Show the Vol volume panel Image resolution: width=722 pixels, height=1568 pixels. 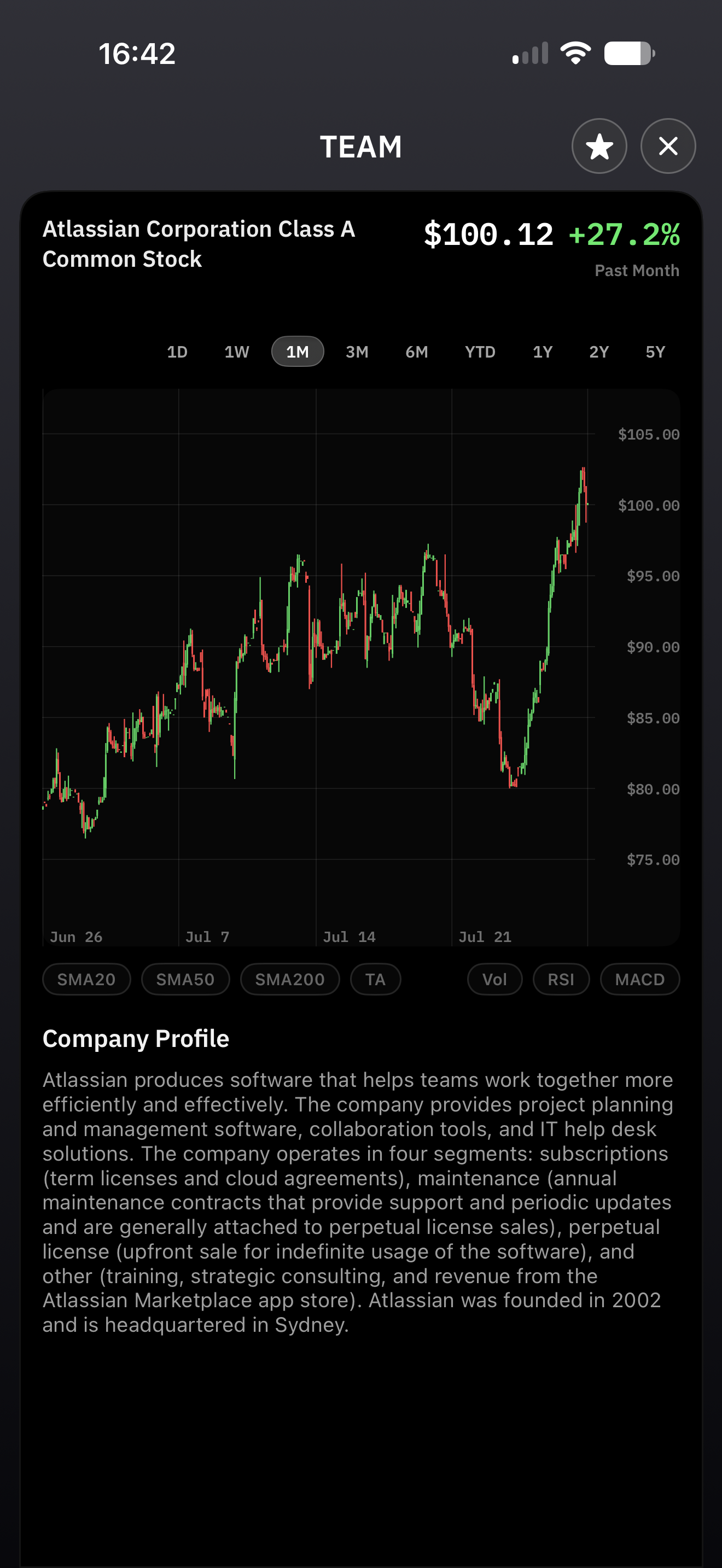pyautogui.click(x=494, y=979)
